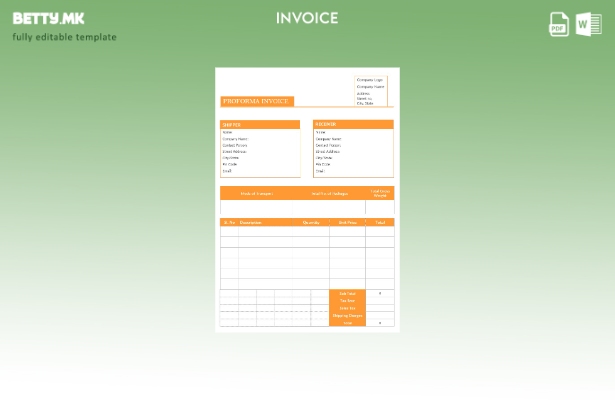The image size is (615, 400).
Task: Click the Company Logo box in invoice
Action: point(370,79)
